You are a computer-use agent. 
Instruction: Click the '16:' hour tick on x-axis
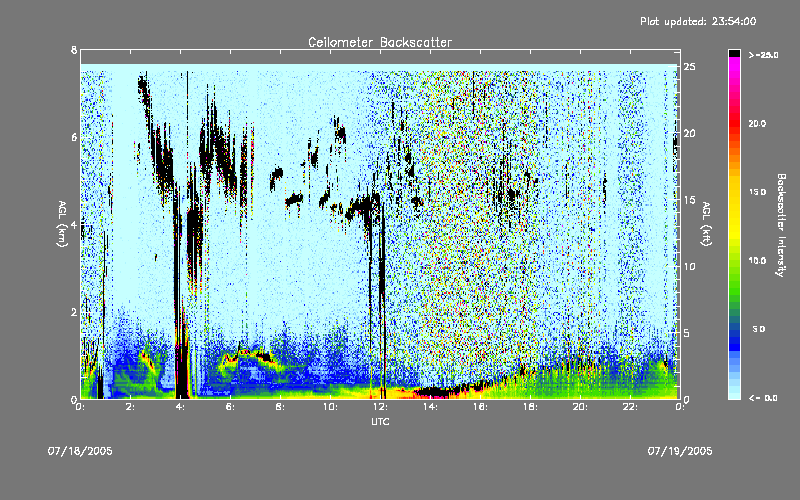point(480,407)
